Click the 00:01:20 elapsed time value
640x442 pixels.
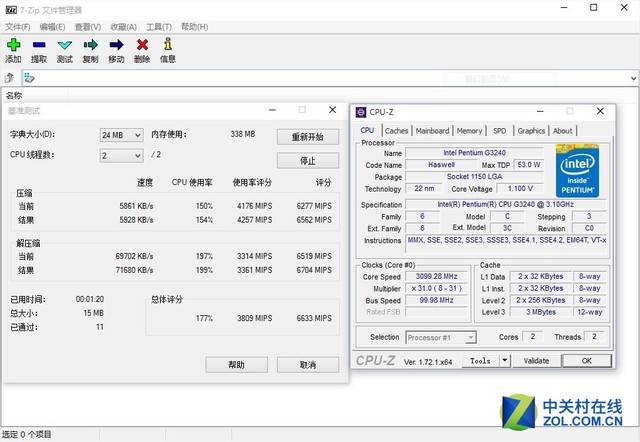click(90, 299)
